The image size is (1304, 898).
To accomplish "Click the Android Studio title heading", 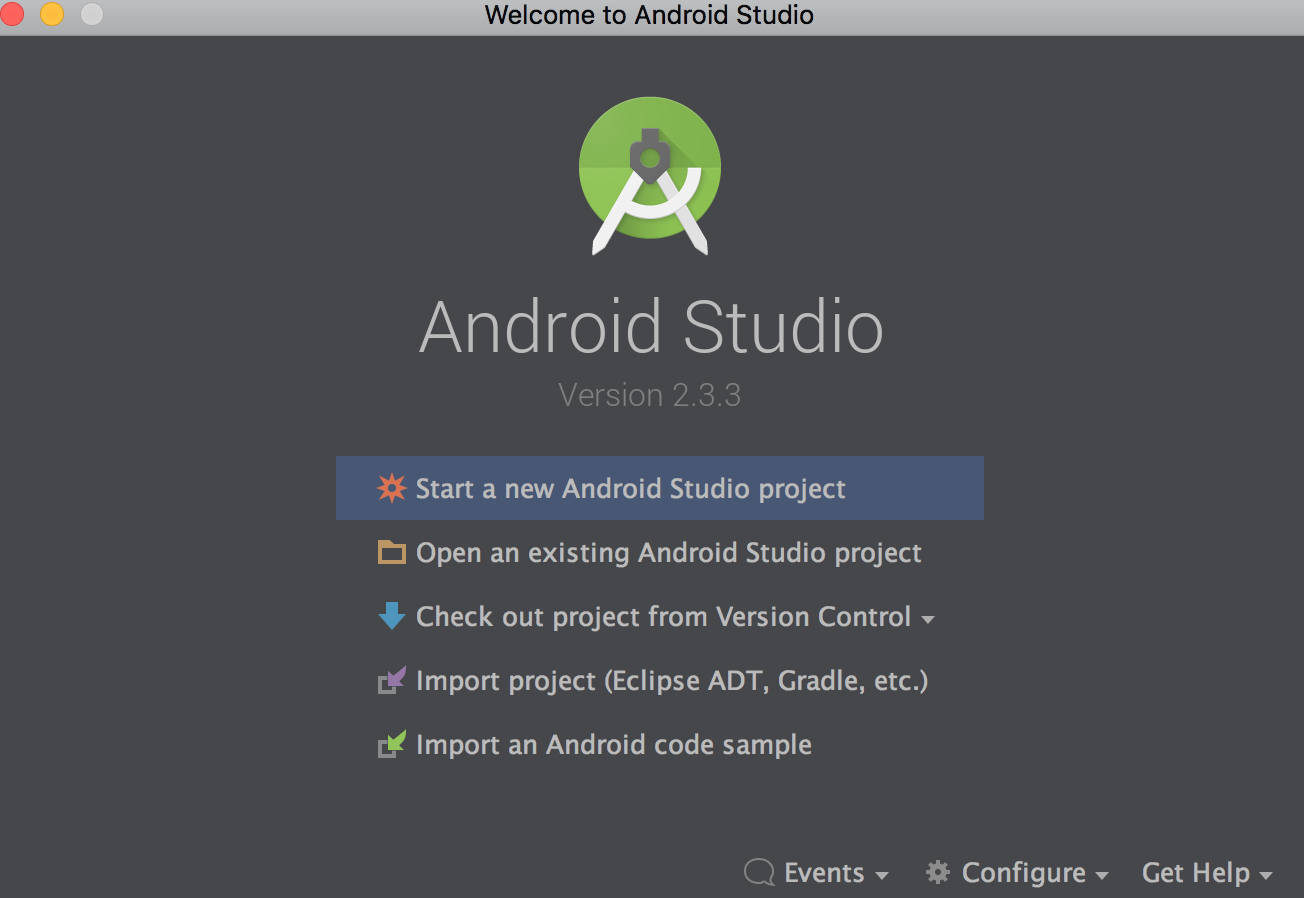I will (x=651, y=327).
